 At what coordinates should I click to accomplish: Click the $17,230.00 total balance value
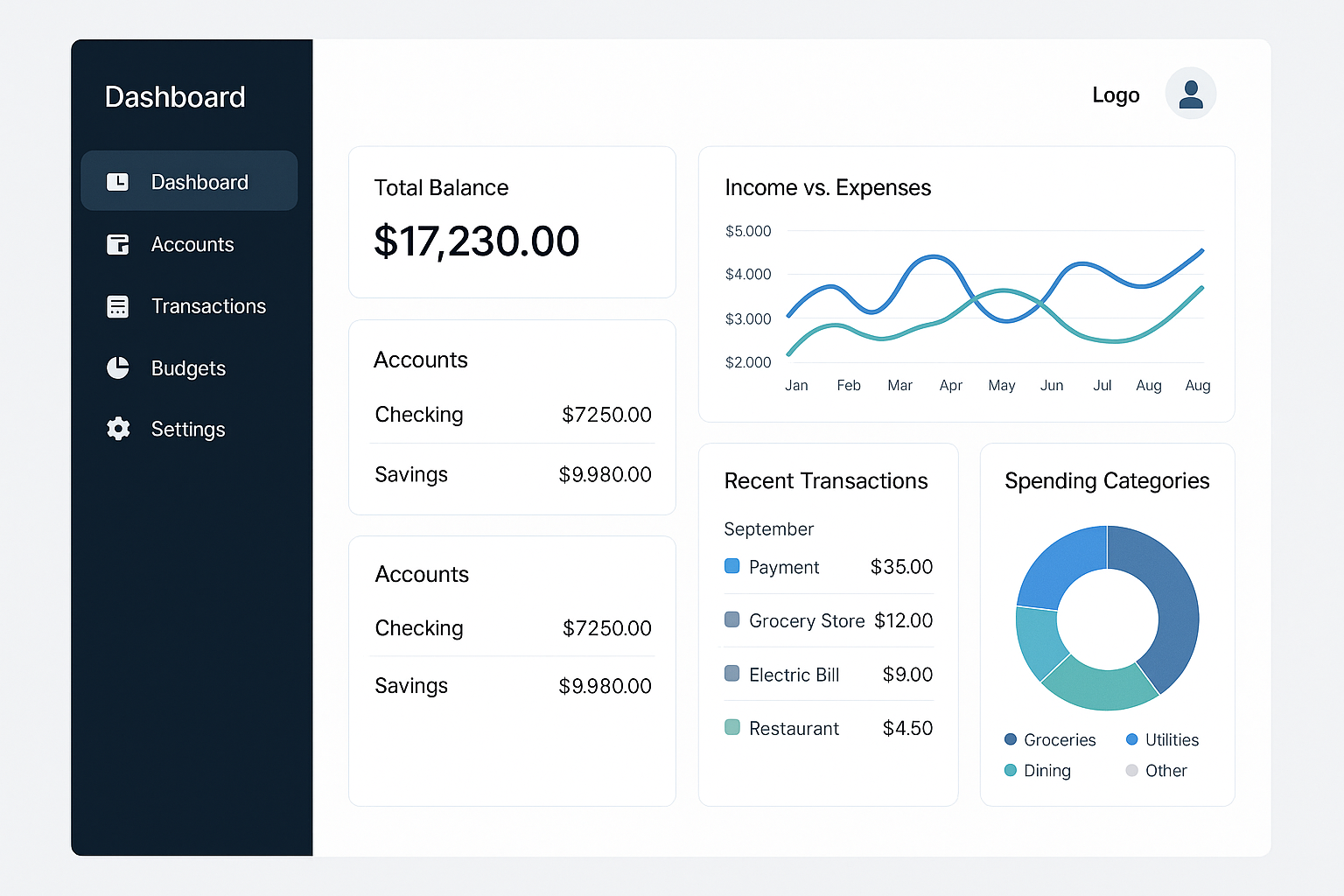coord(477,241)
